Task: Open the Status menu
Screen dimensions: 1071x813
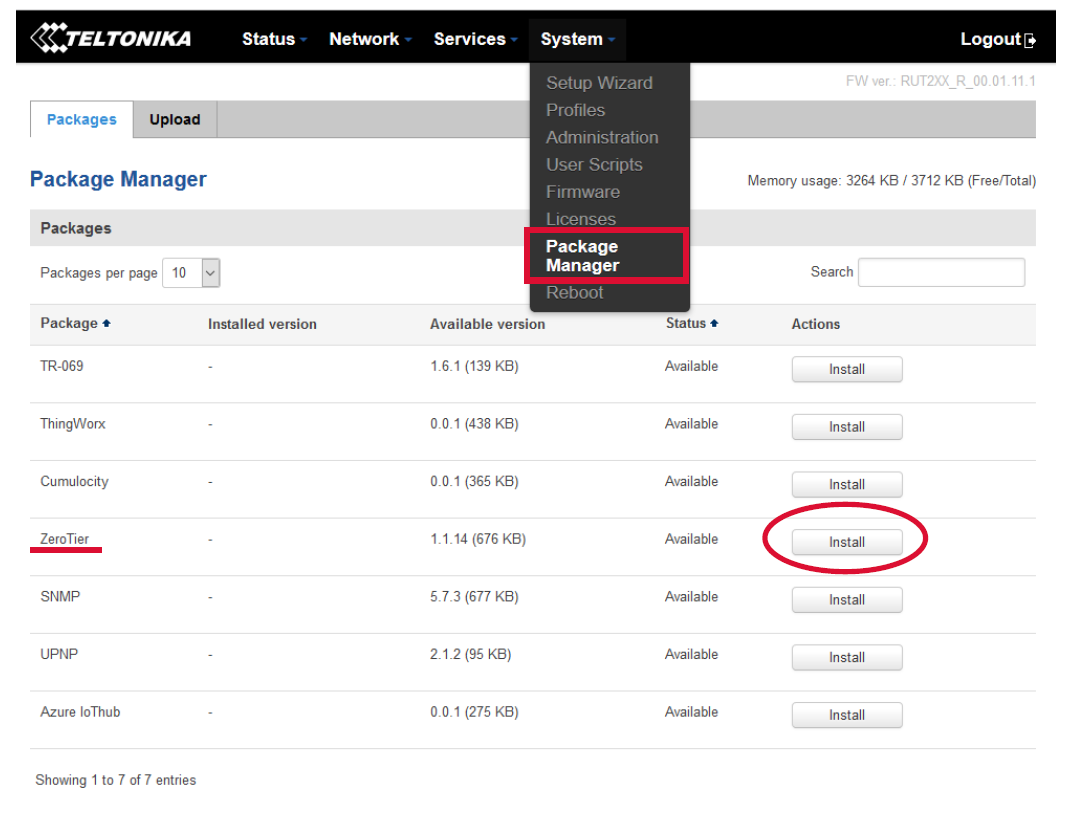Action: 274,39
